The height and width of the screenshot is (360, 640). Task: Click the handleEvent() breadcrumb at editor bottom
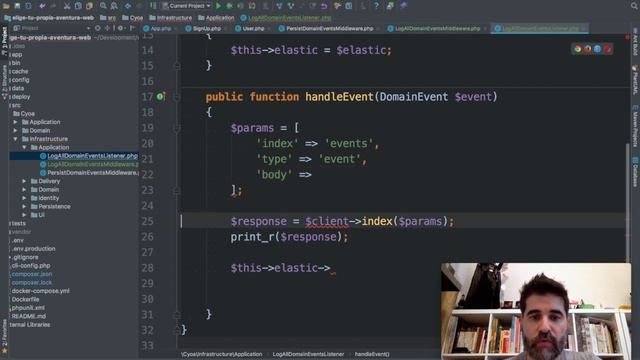pos(372,354)
